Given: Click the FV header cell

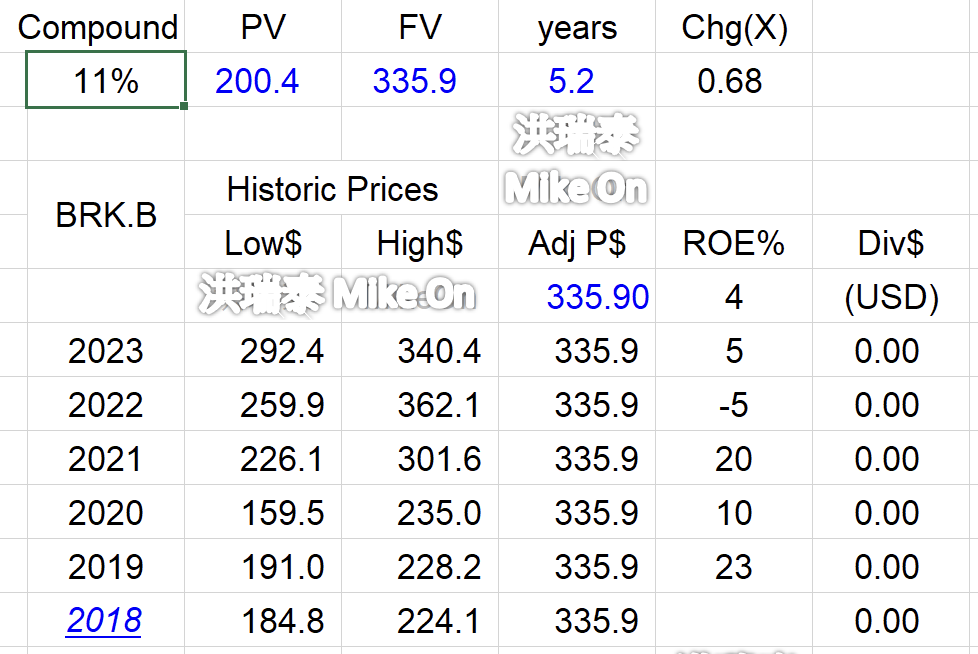Looking at the screenshot, I should [420, 27].
